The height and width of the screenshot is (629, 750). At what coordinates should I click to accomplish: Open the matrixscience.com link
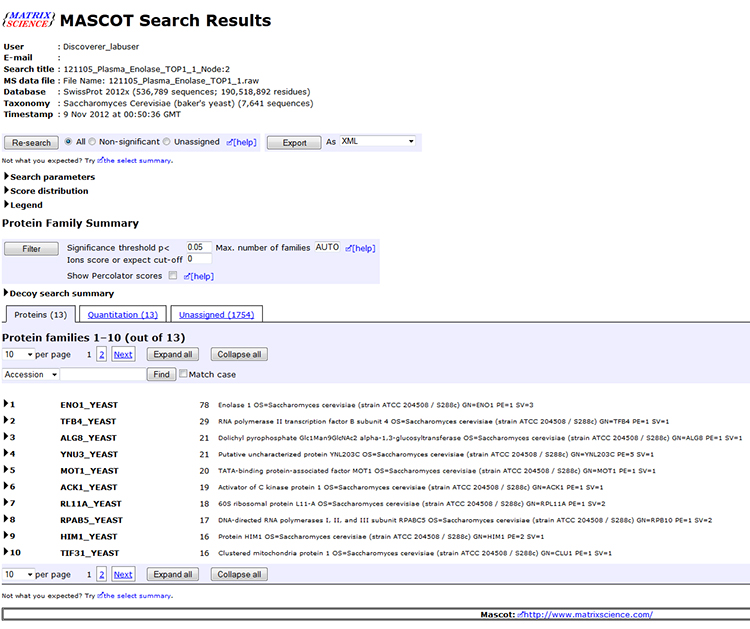tap(585, 614)
